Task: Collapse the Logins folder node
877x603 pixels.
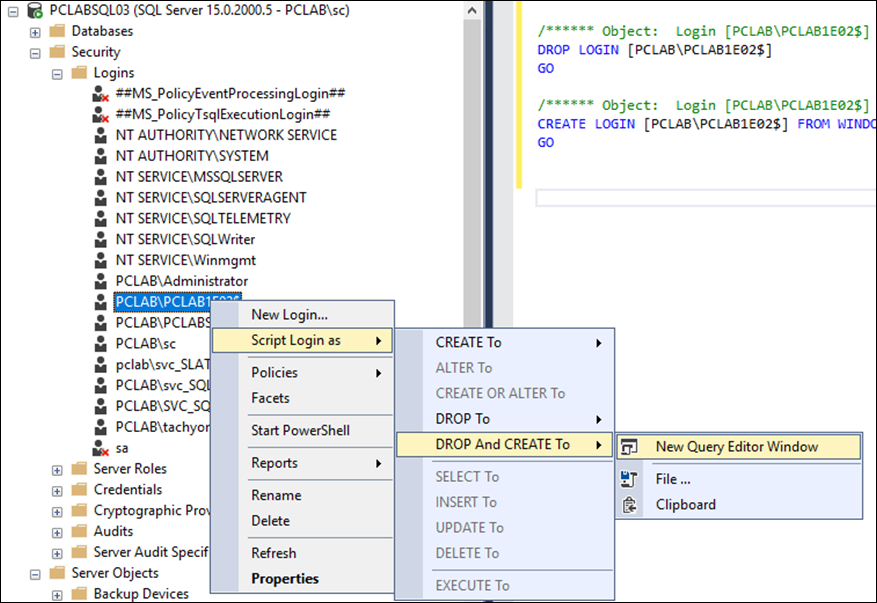Action: [57, 73]
